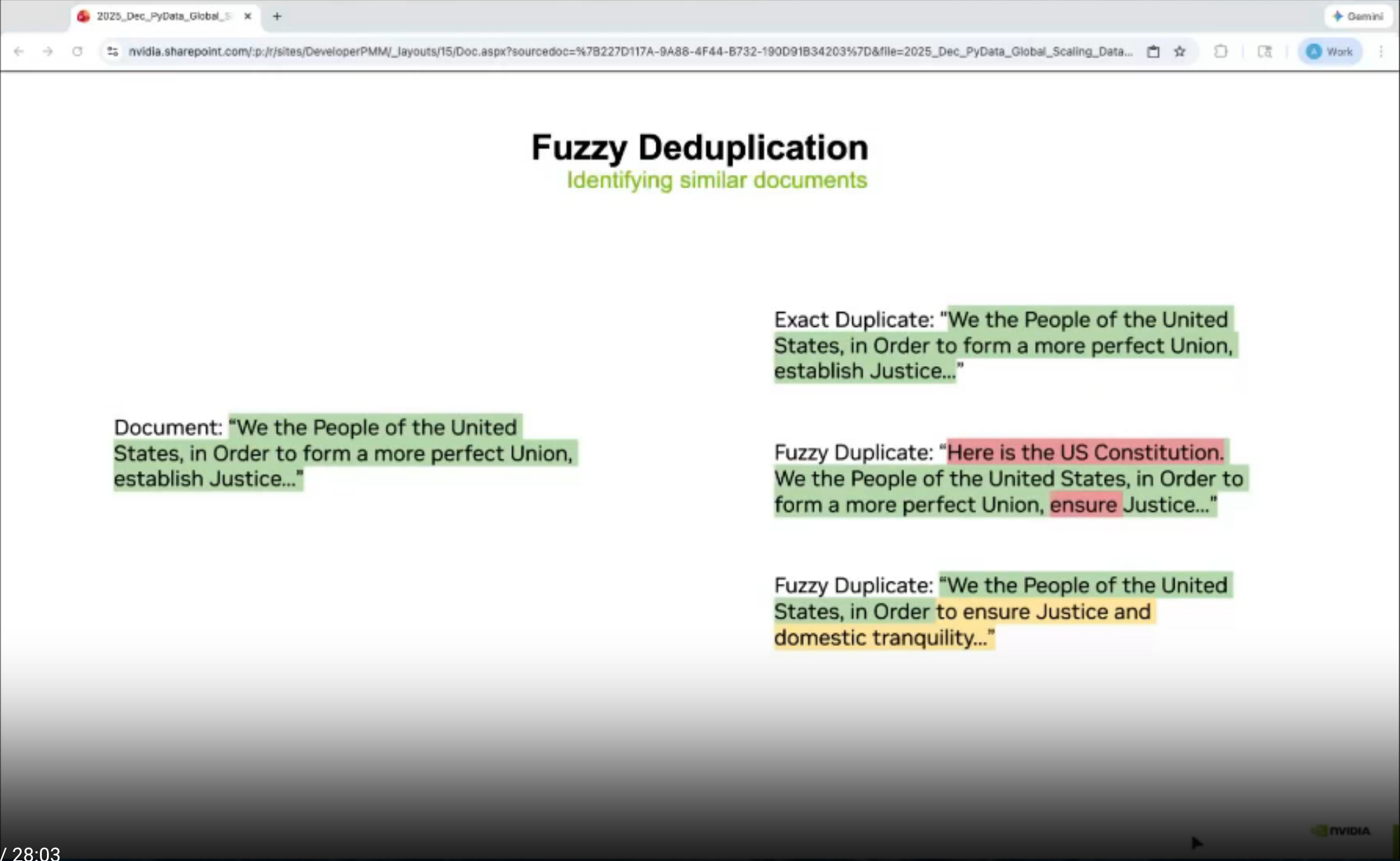Click the clipboard icon in address bar

(1153, 52)
